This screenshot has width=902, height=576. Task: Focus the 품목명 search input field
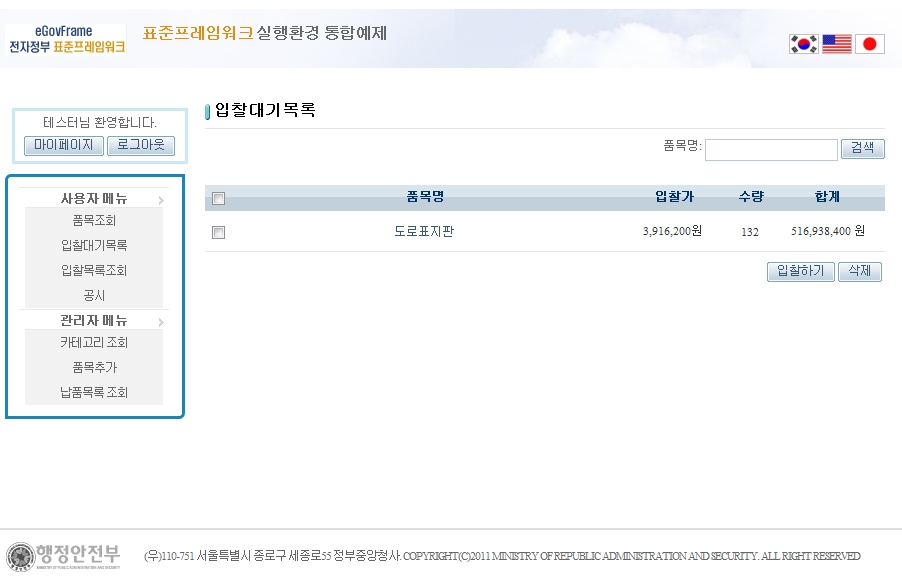click(770, 149)
